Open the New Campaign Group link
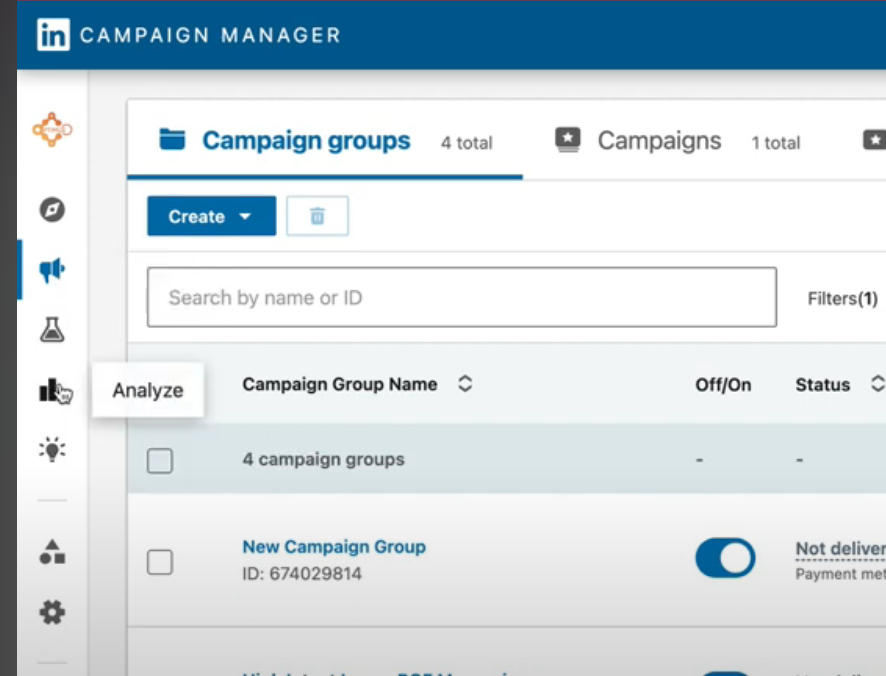This screenshot has height=676, width=886. (334, 547)
